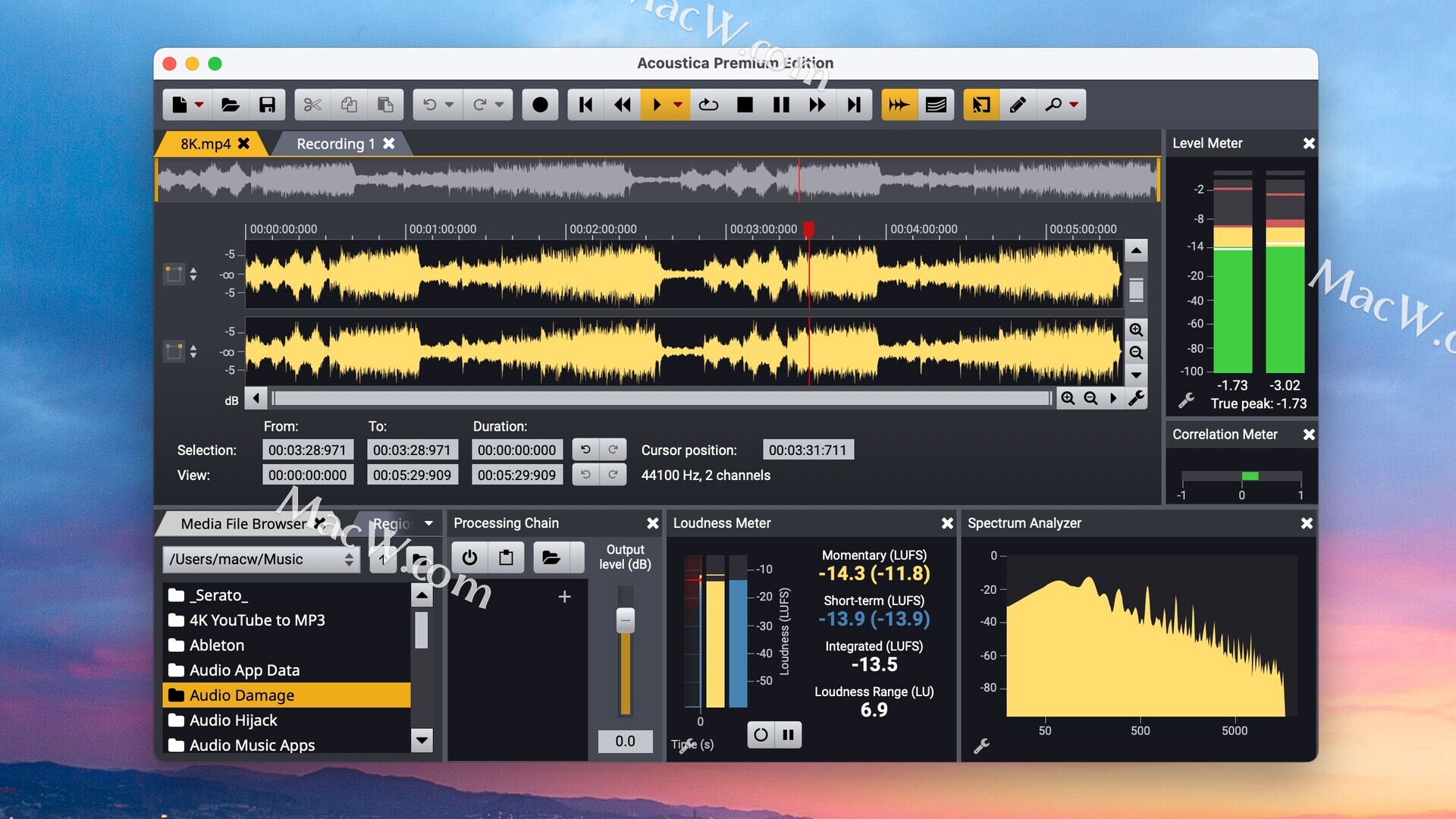This screenshot has width=1456, height=819.
Task: Load a chain with the folder icon
Action: click(x=551, y=557)
